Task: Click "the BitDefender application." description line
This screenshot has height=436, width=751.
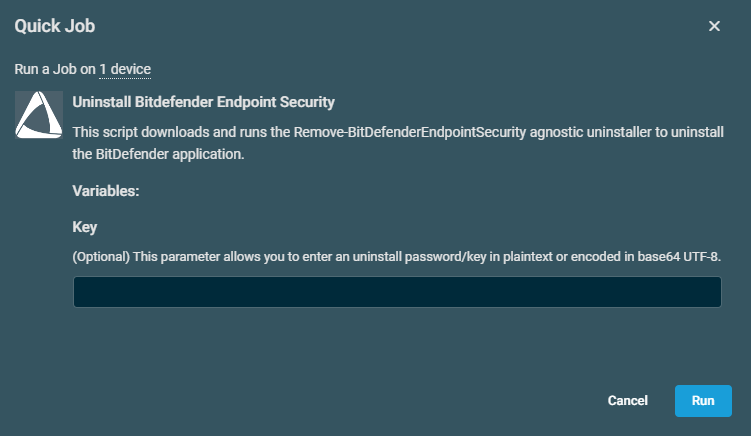Action: coord(156,155)
